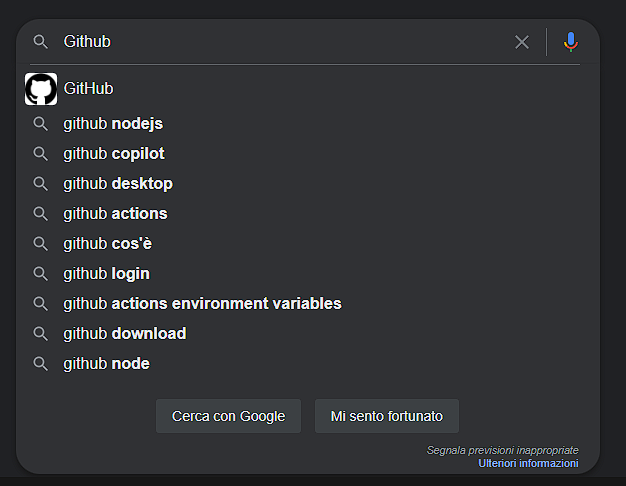Click magnifier icon beside github download
The height and width of the screenshot is (486, 626).
(40, 333)
